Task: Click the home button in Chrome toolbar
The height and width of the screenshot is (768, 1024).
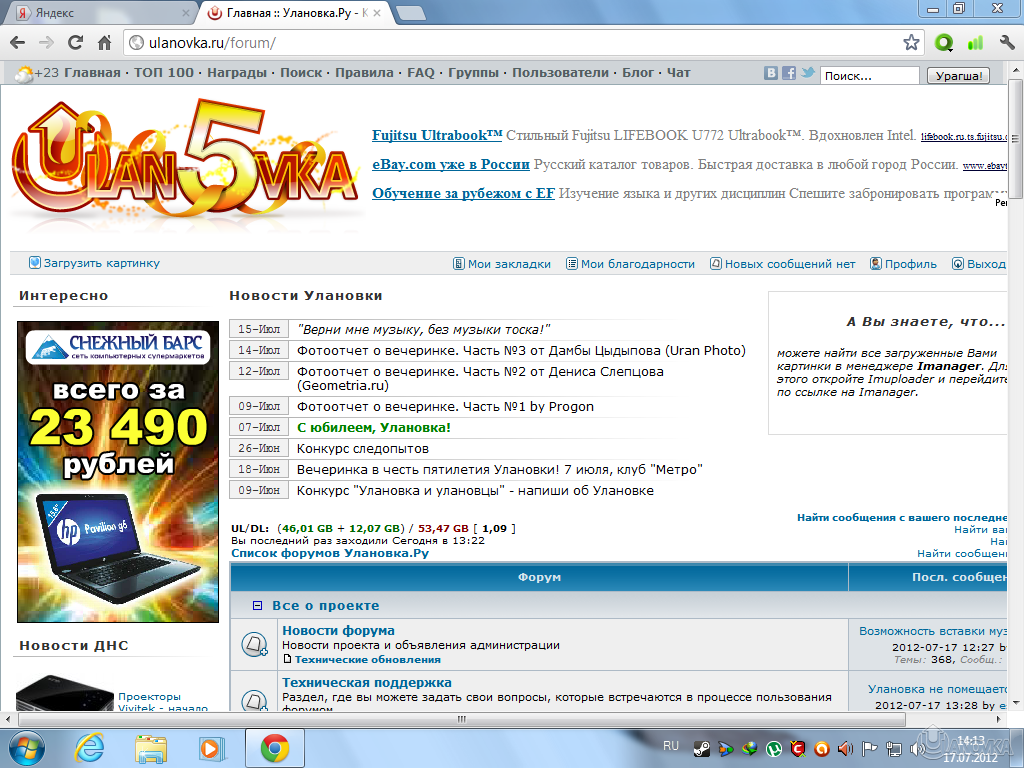Action: click(x=104, y=43)
